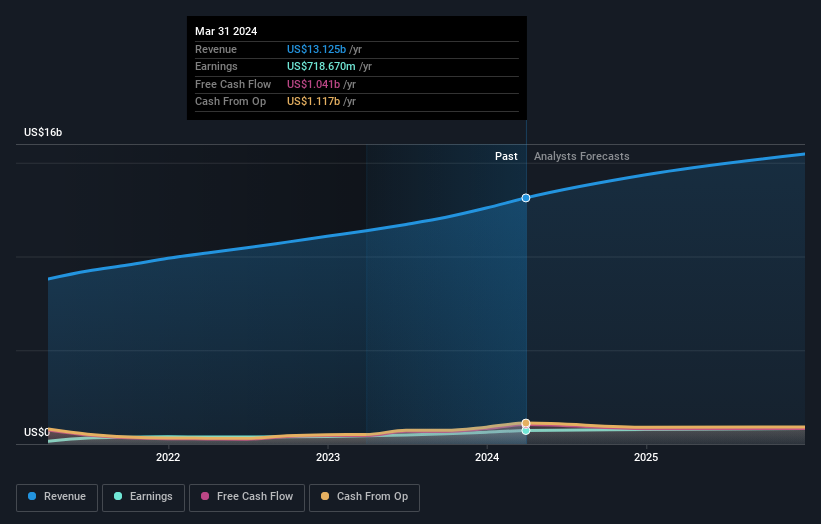Click the 2022 x-axis label

[168, 457]
